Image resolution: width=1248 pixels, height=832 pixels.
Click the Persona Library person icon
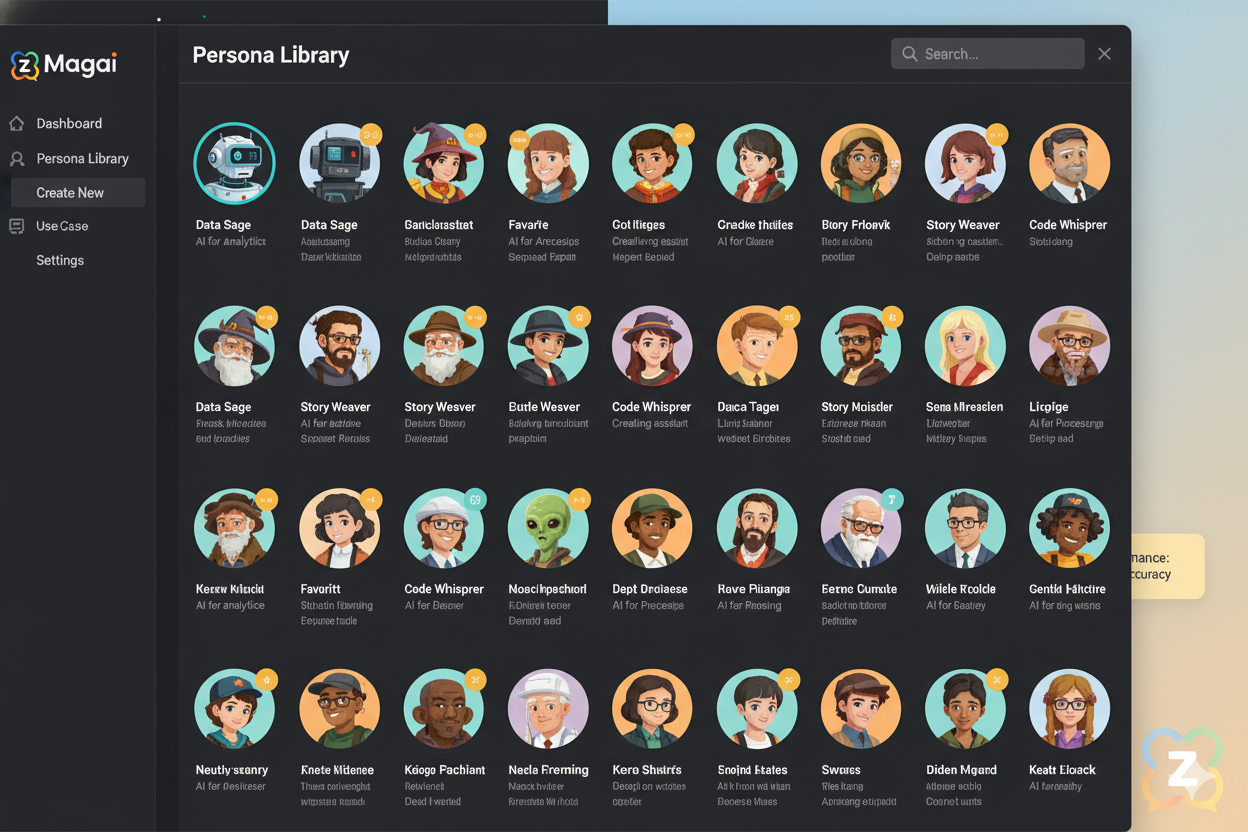tap(16, 158)
